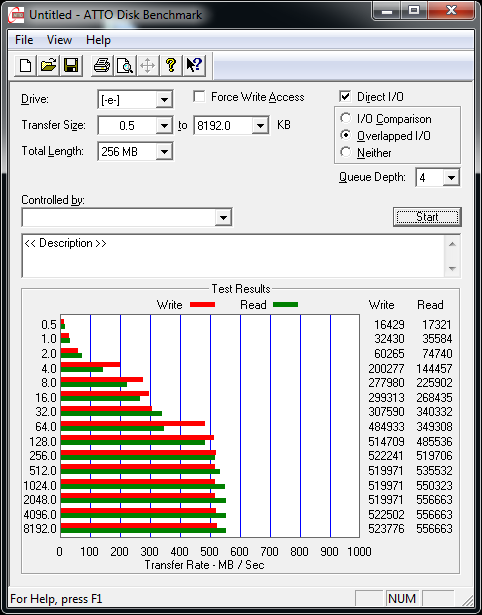The image size is (482, 615).
Task: Click the New document toolbar icon
Action: coord(26,65)
